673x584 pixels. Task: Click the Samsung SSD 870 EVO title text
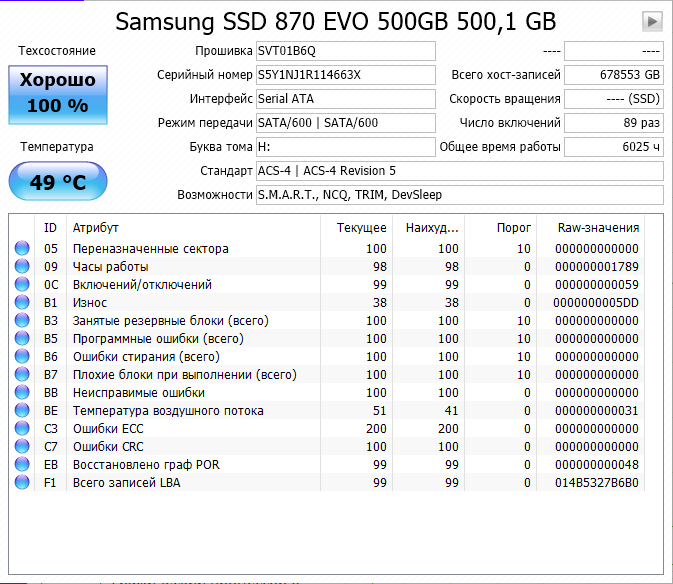click(x=335, y=21)
